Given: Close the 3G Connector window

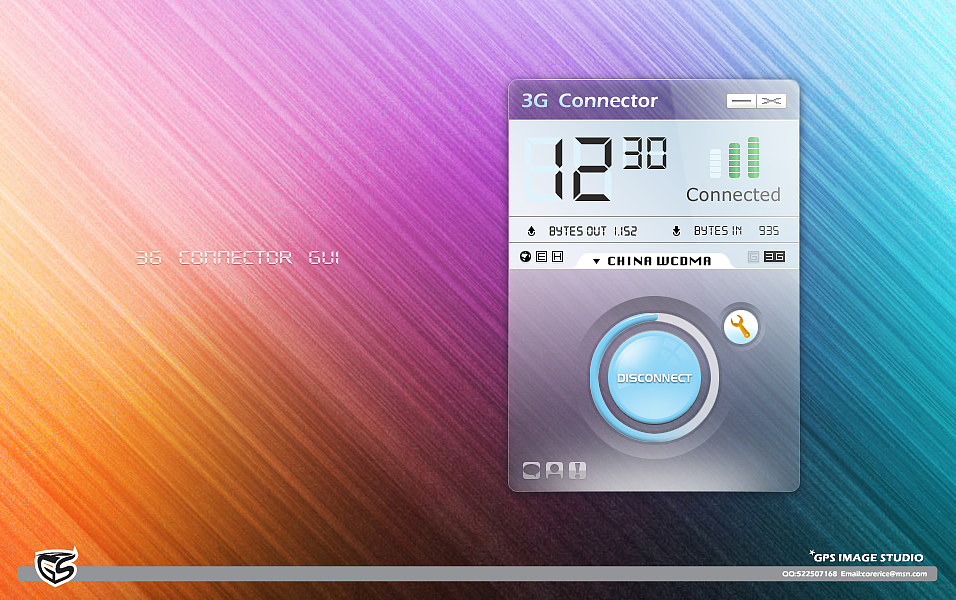Looking at the screenshot, I should (771, 101).
